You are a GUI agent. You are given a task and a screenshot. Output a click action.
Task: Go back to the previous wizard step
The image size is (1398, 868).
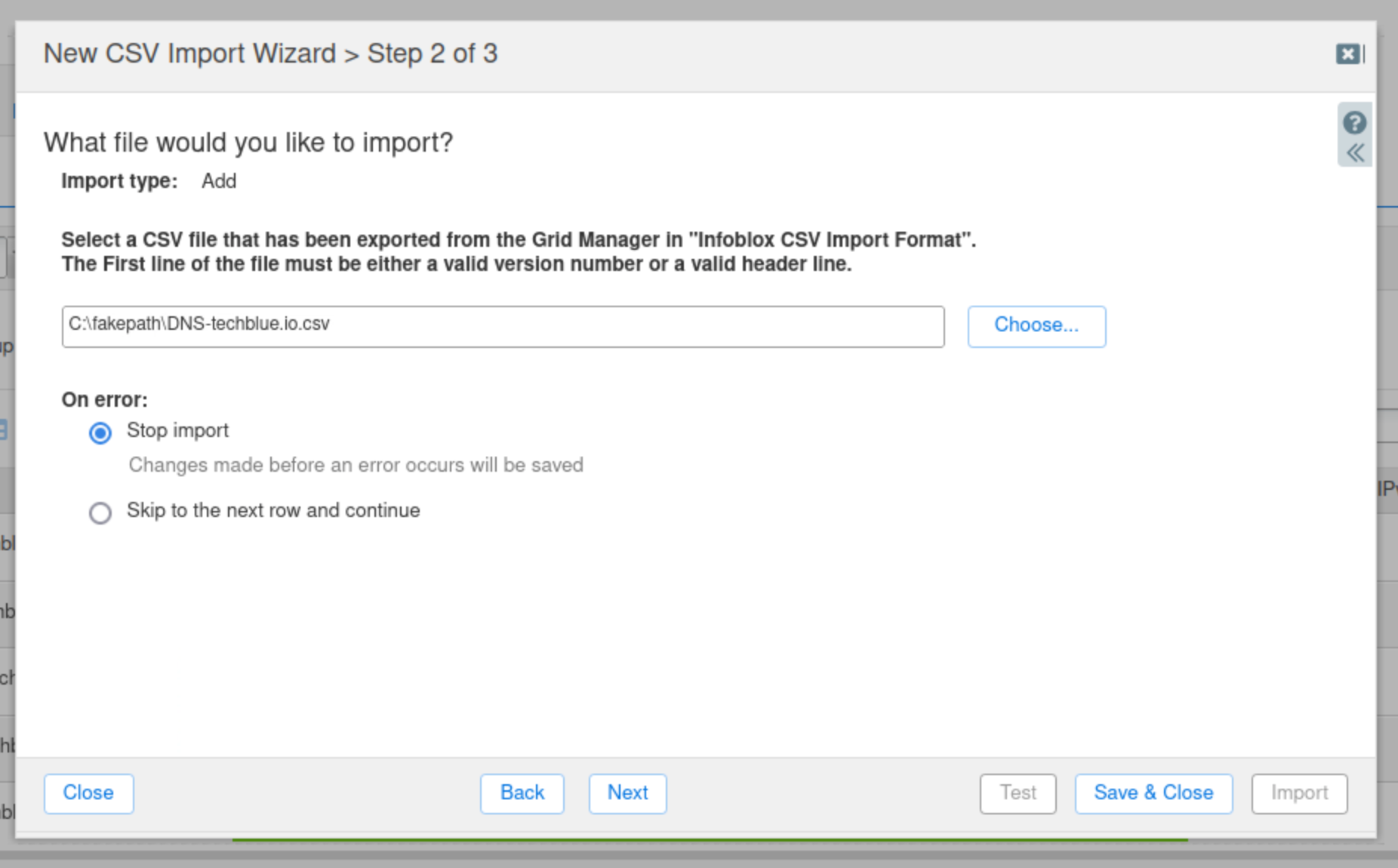coord(522,793)
